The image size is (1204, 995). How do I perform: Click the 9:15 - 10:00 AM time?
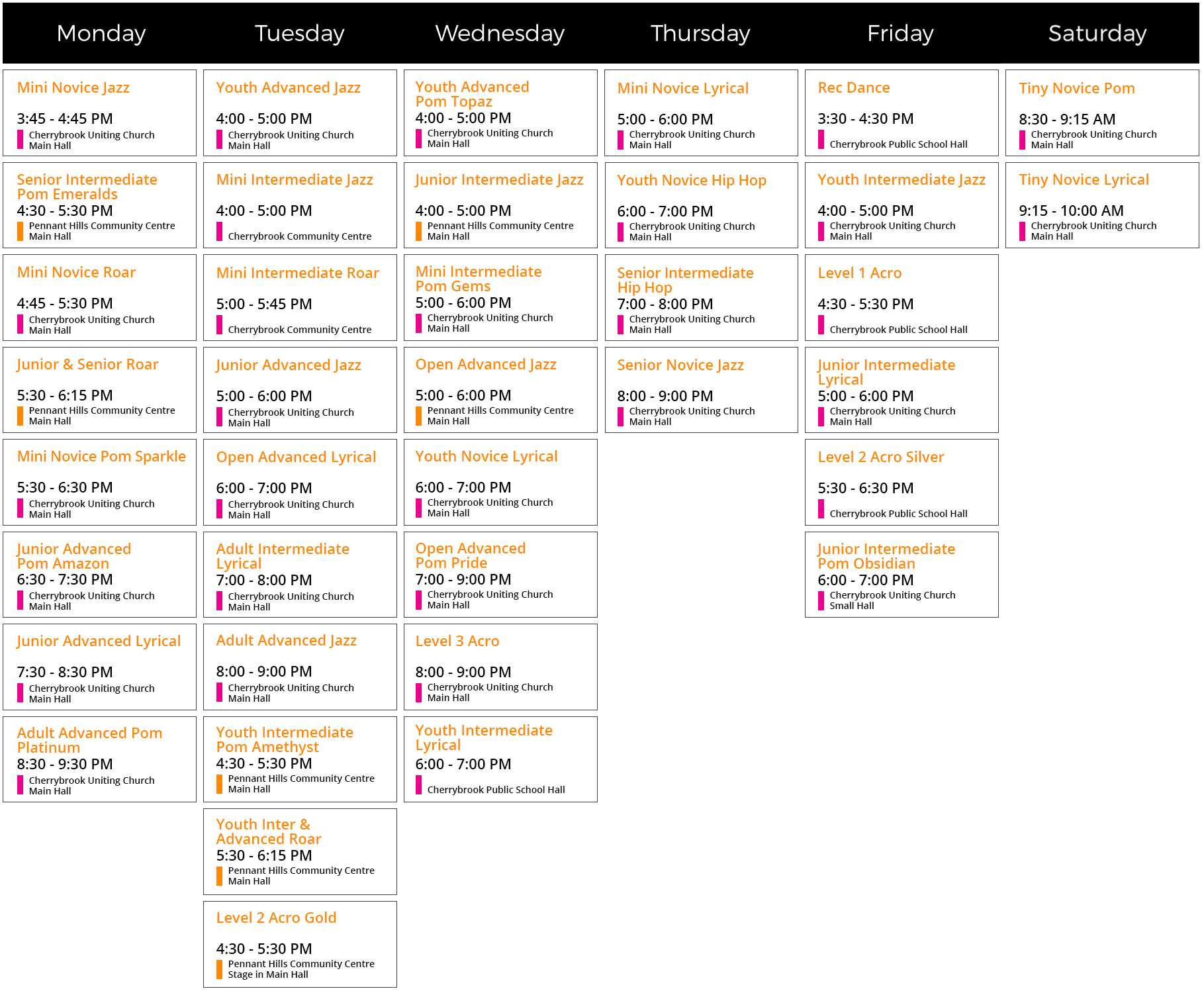[1071, 211]
